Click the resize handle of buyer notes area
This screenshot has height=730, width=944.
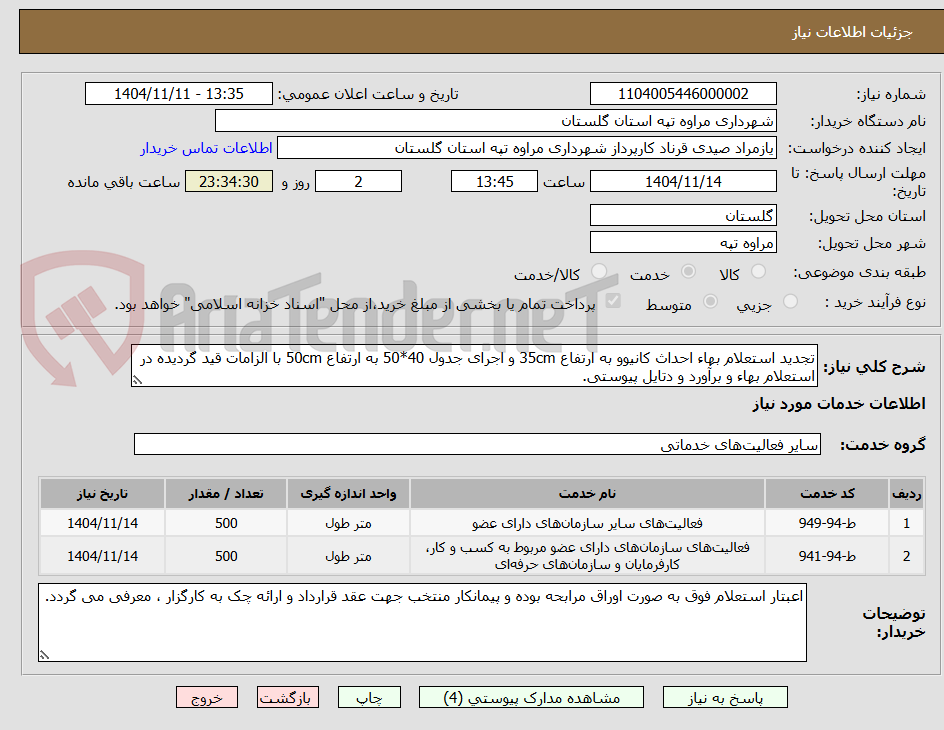pos(45,655)
